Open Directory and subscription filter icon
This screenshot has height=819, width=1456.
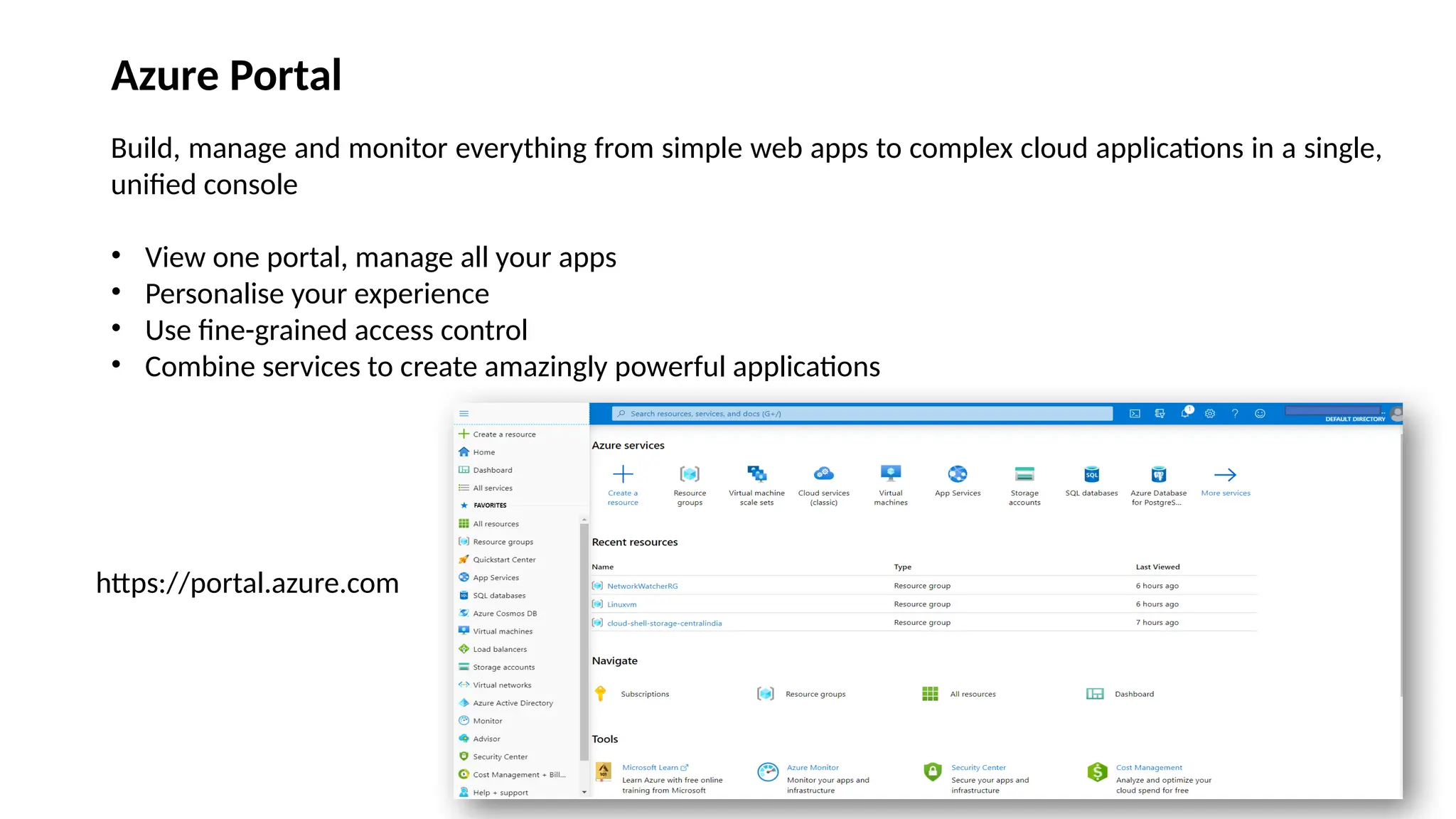tap(1160, 414)
